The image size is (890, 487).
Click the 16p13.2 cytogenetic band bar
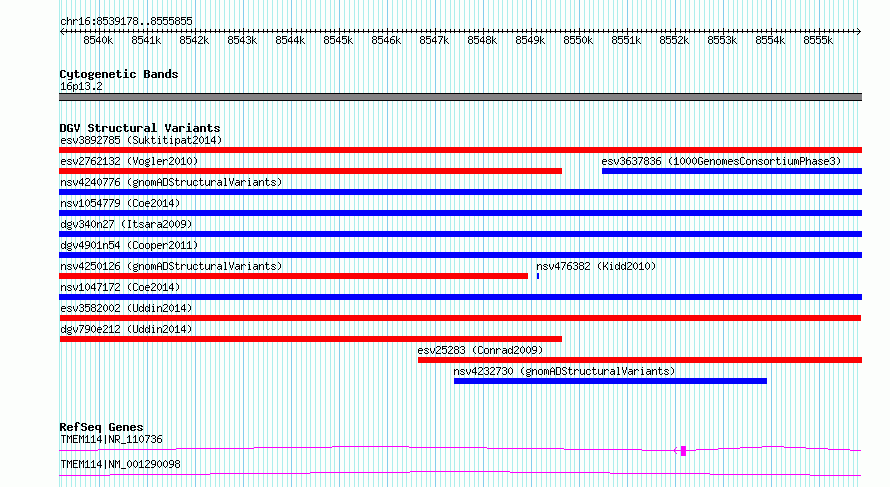coord(460,97)
